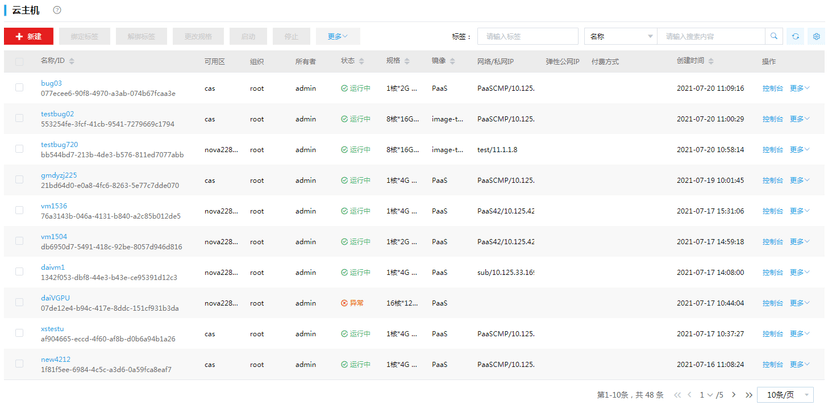
Task: Check the daiVGPU row checkbox
Action: click(20, 302)
